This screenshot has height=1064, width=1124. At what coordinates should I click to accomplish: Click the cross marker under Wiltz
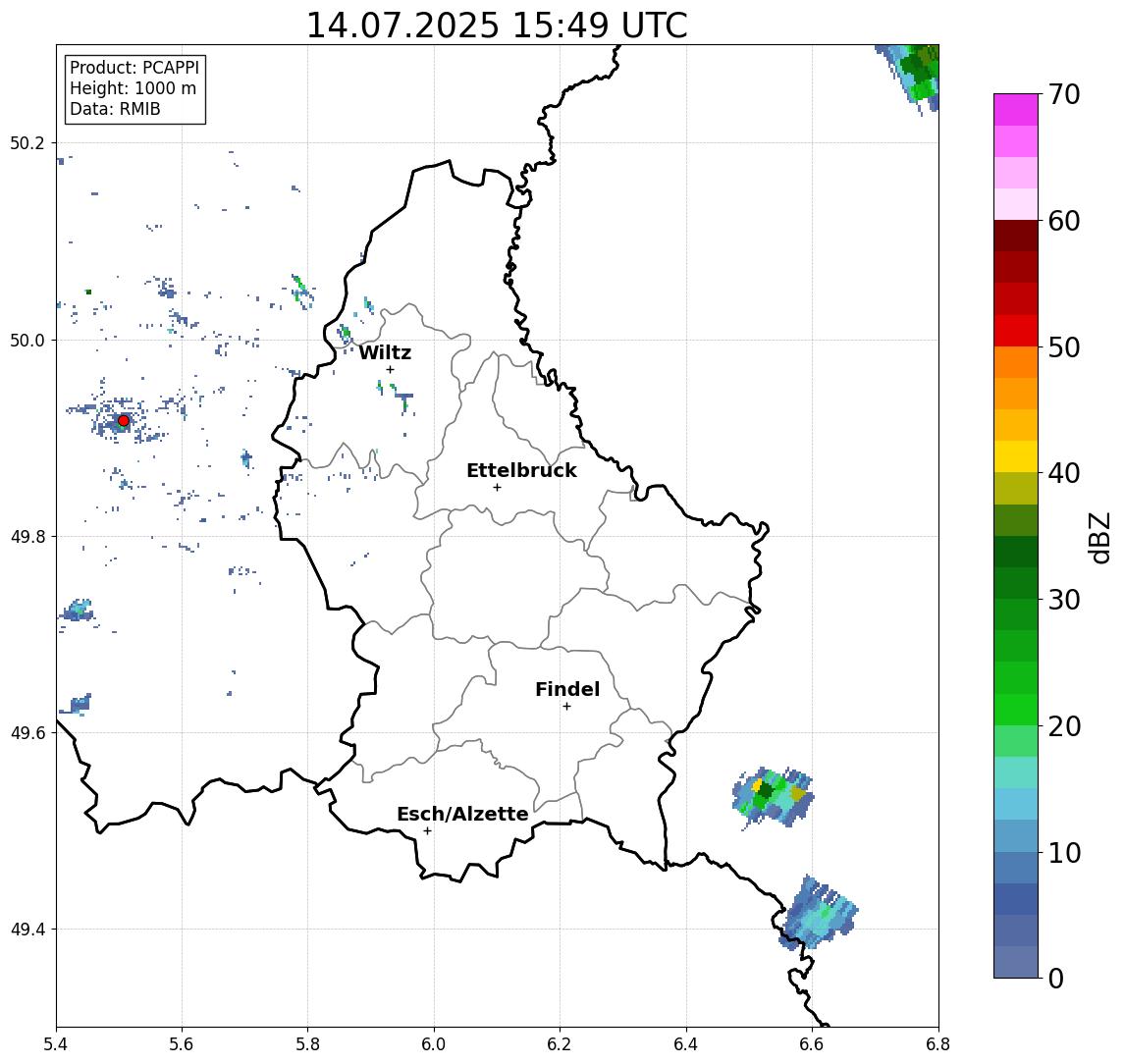pyautogui.click(x=390, y=369)
